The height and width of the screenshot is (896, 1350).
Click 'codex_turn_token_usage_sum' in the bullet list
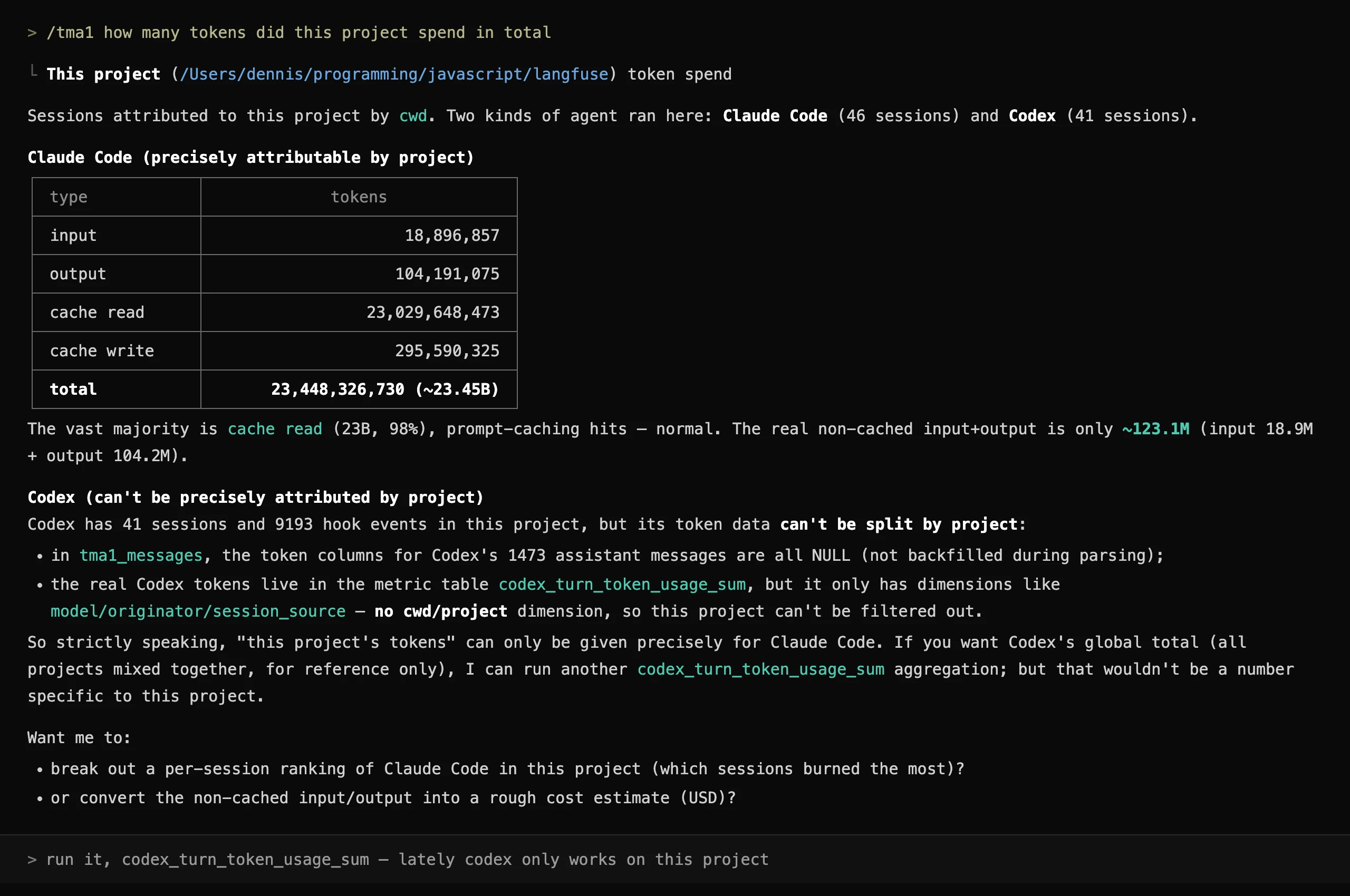click(622, 585)
